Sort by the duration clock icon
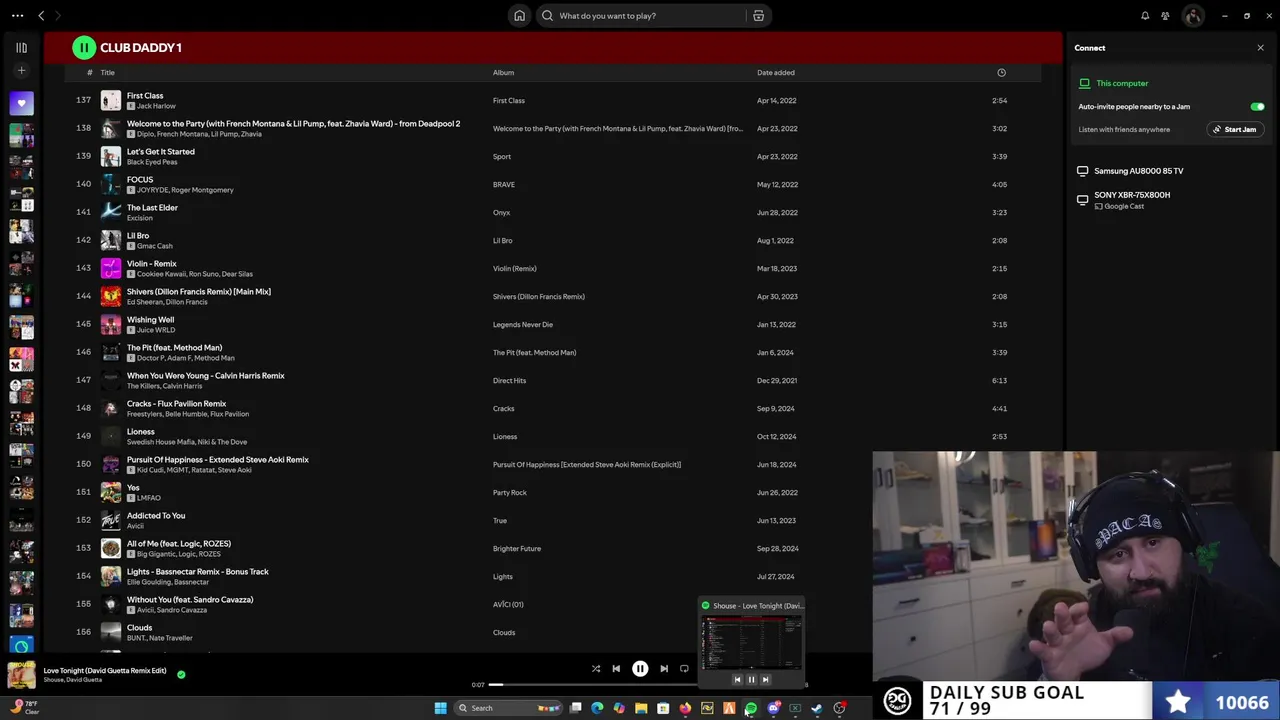Screen dimensions: 1280x720 [1001, 72]
